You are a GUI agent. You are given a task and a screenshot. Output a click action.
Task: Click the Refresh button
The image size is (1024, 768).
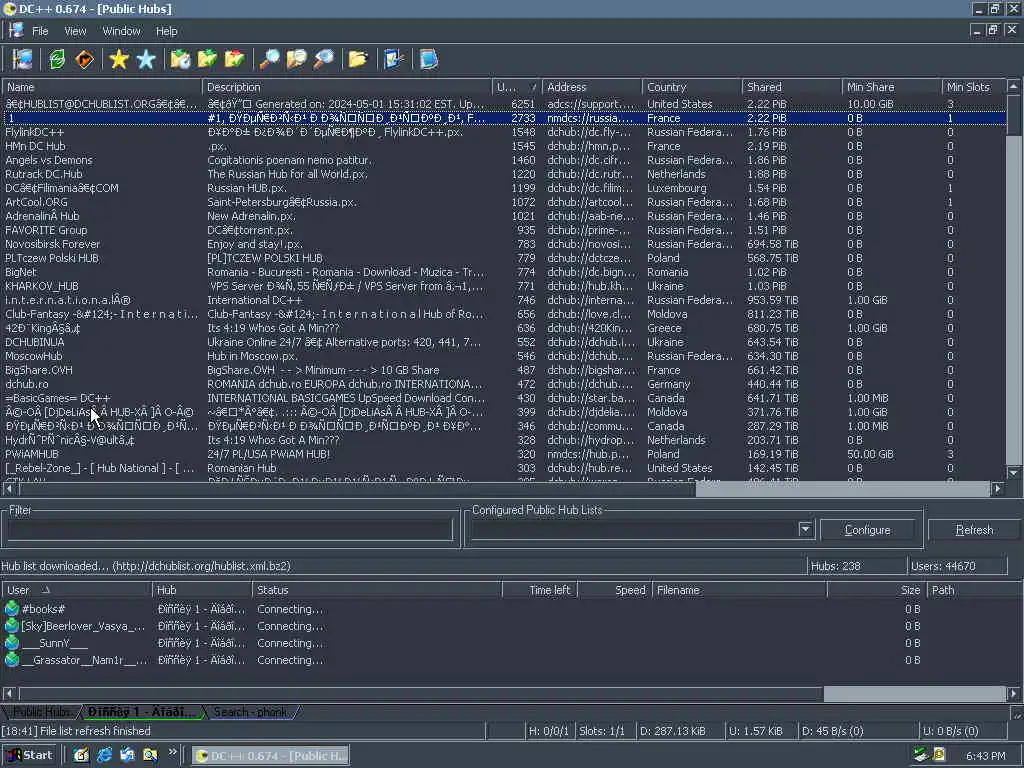click(974, 530)
